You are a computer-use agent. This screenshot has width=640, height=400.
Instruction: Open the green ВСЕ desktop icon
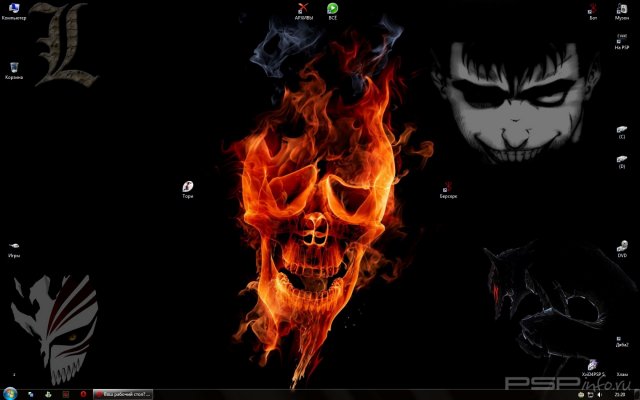(x=333, y=9)
